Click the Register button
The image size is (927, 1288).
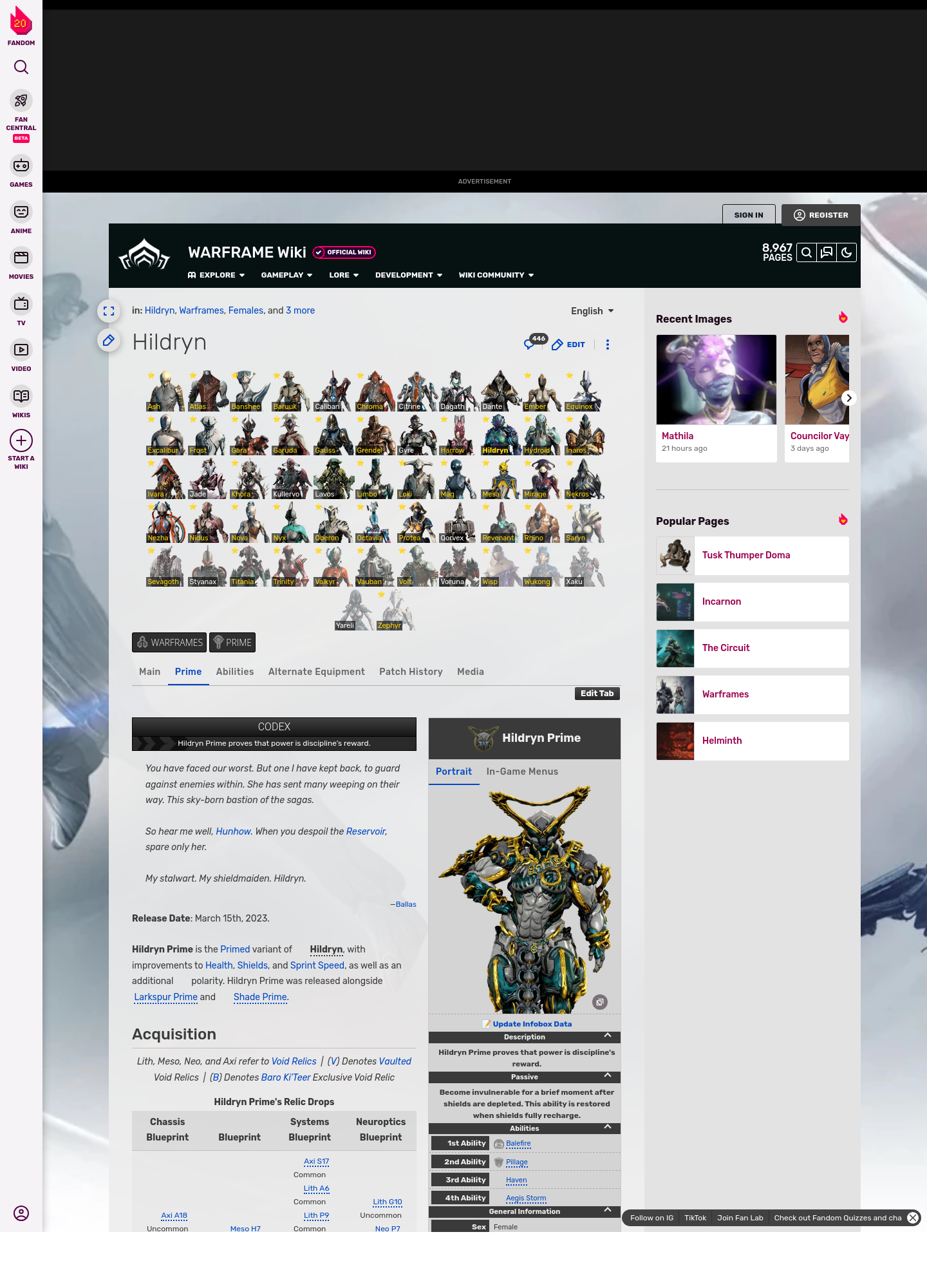tap(821, 215)
